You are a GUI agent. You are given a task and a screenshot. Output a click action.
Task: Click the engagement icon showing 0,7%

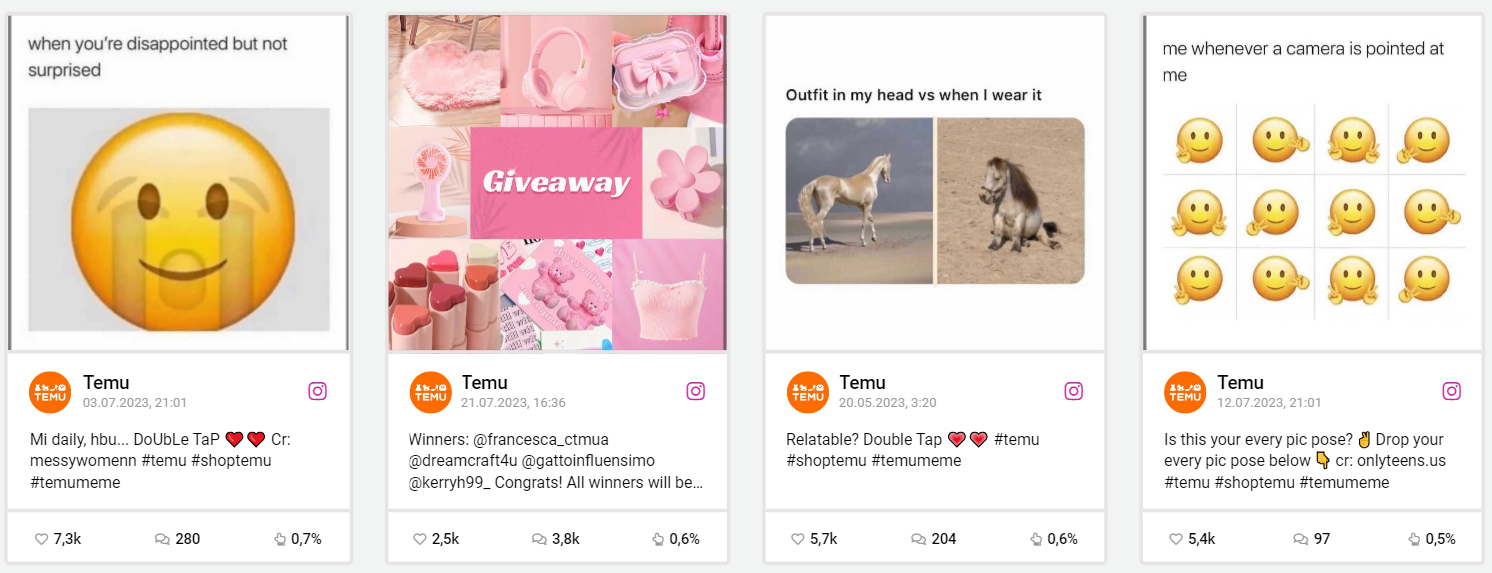tap(280, 539)
